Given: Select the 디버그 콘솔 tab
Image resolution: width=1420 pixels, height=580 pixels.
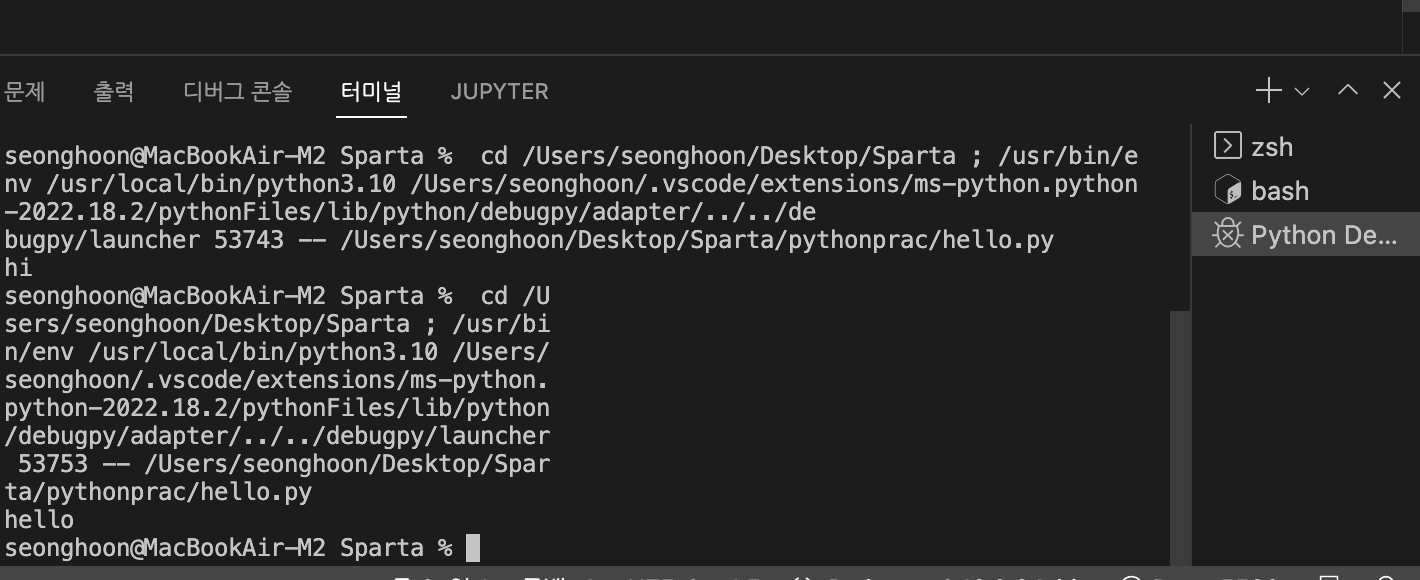Looking at the screenshot, I should [238, 91].
